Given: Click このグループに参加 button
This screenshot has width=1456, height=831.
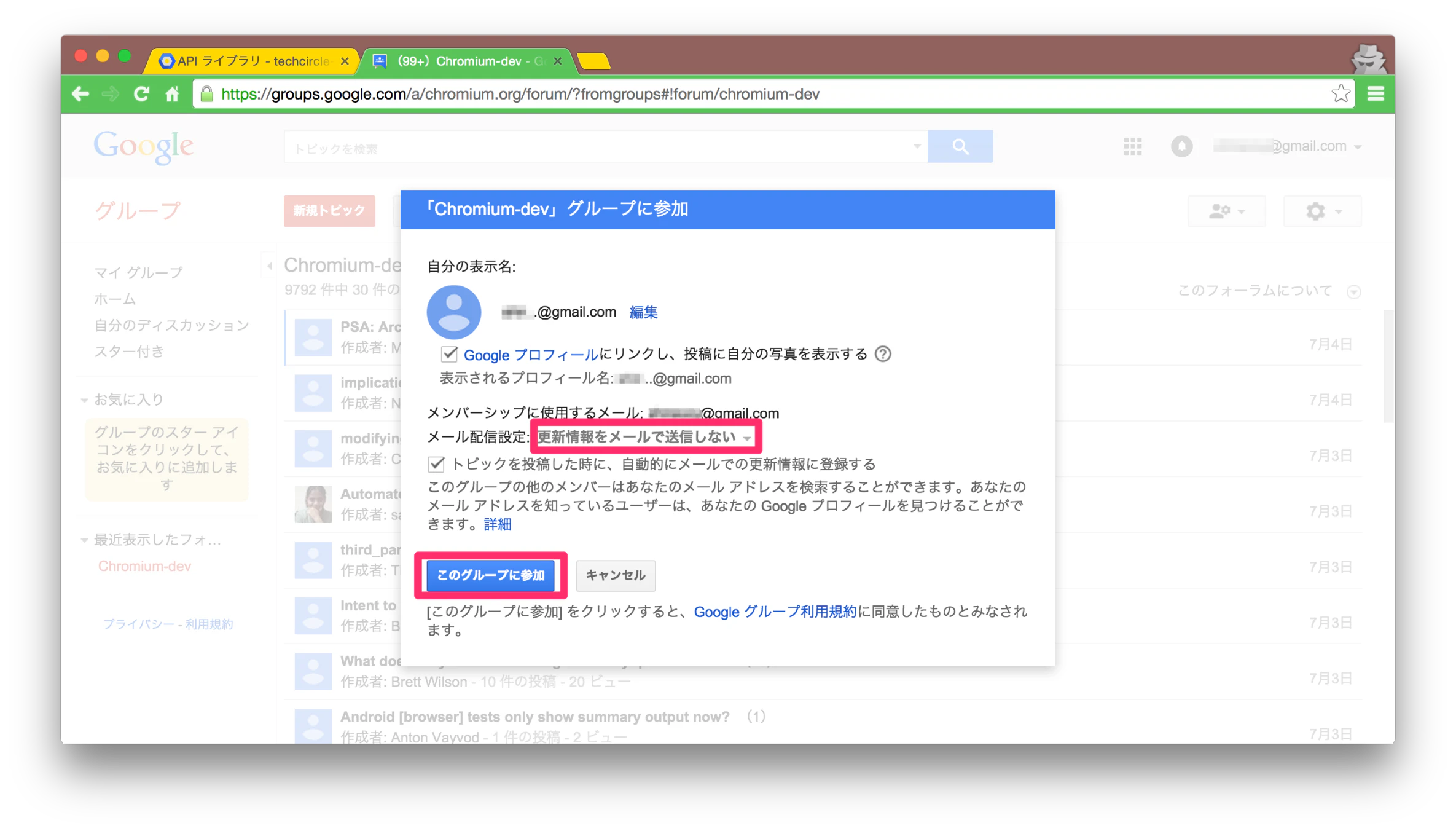Looking at the screenshot, I should [491, 575].
